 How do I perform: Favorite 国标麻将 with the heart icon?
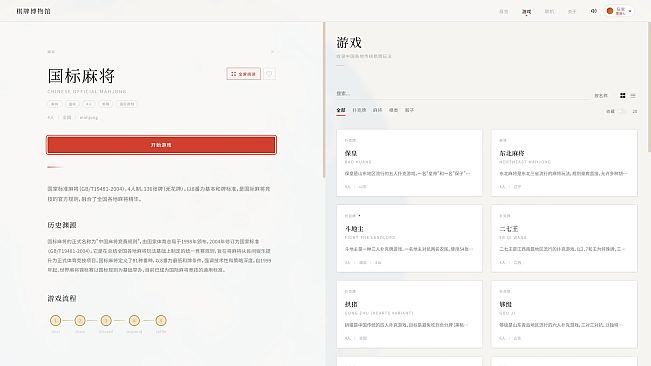(269, 74)
